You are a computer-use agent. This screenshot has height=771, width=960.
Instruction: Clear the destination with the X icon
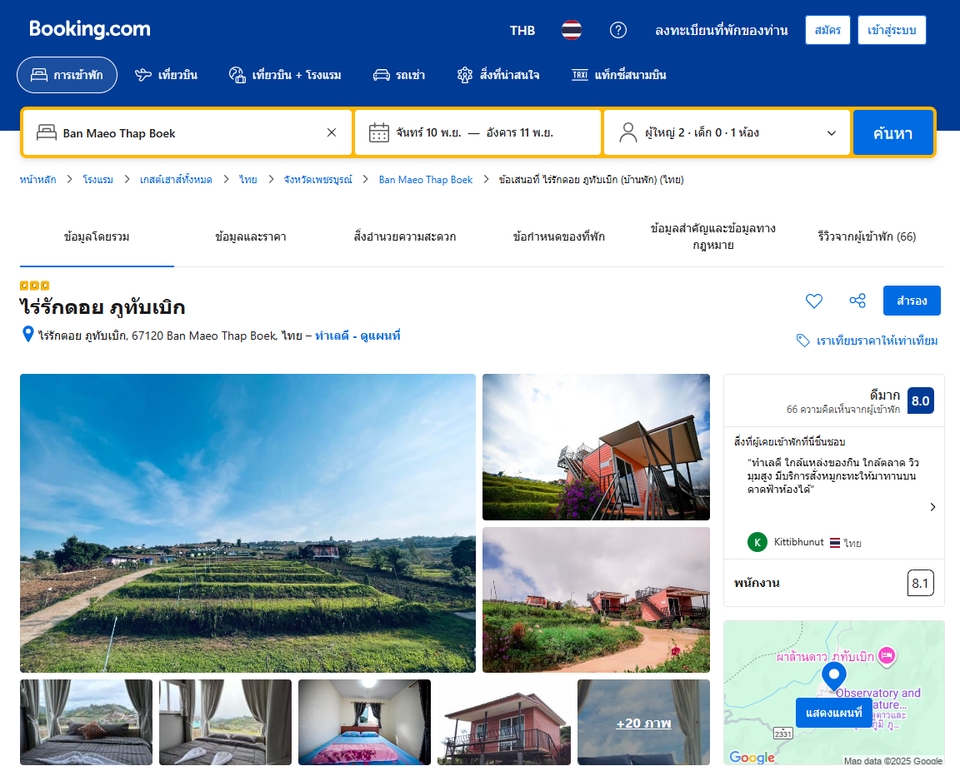(x=331, y=133)
